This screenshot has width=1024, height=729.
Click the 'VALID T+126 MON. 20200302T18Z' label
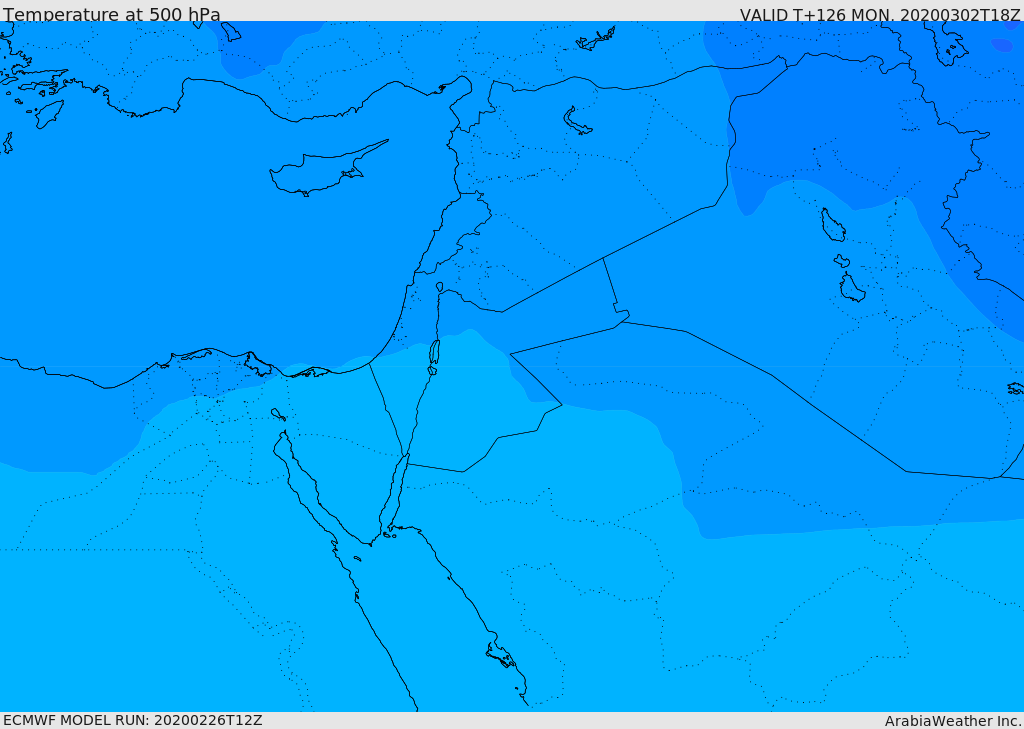[x=880, y=14]
